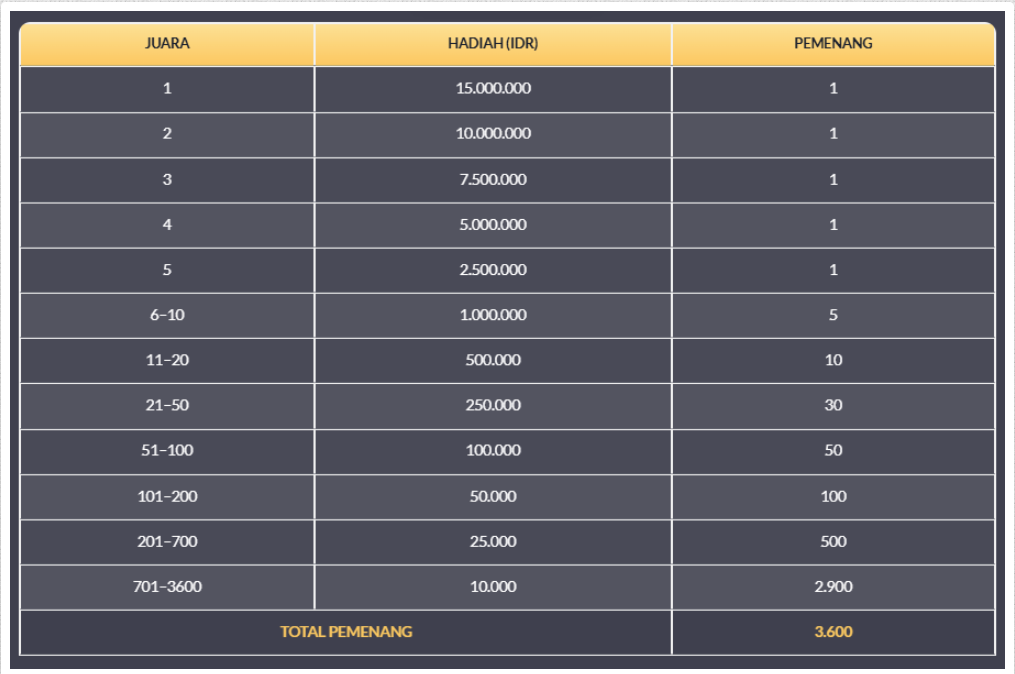The image size is (1015, 674).
Task: Select the 3.600 total winners value
Action: 833,632
